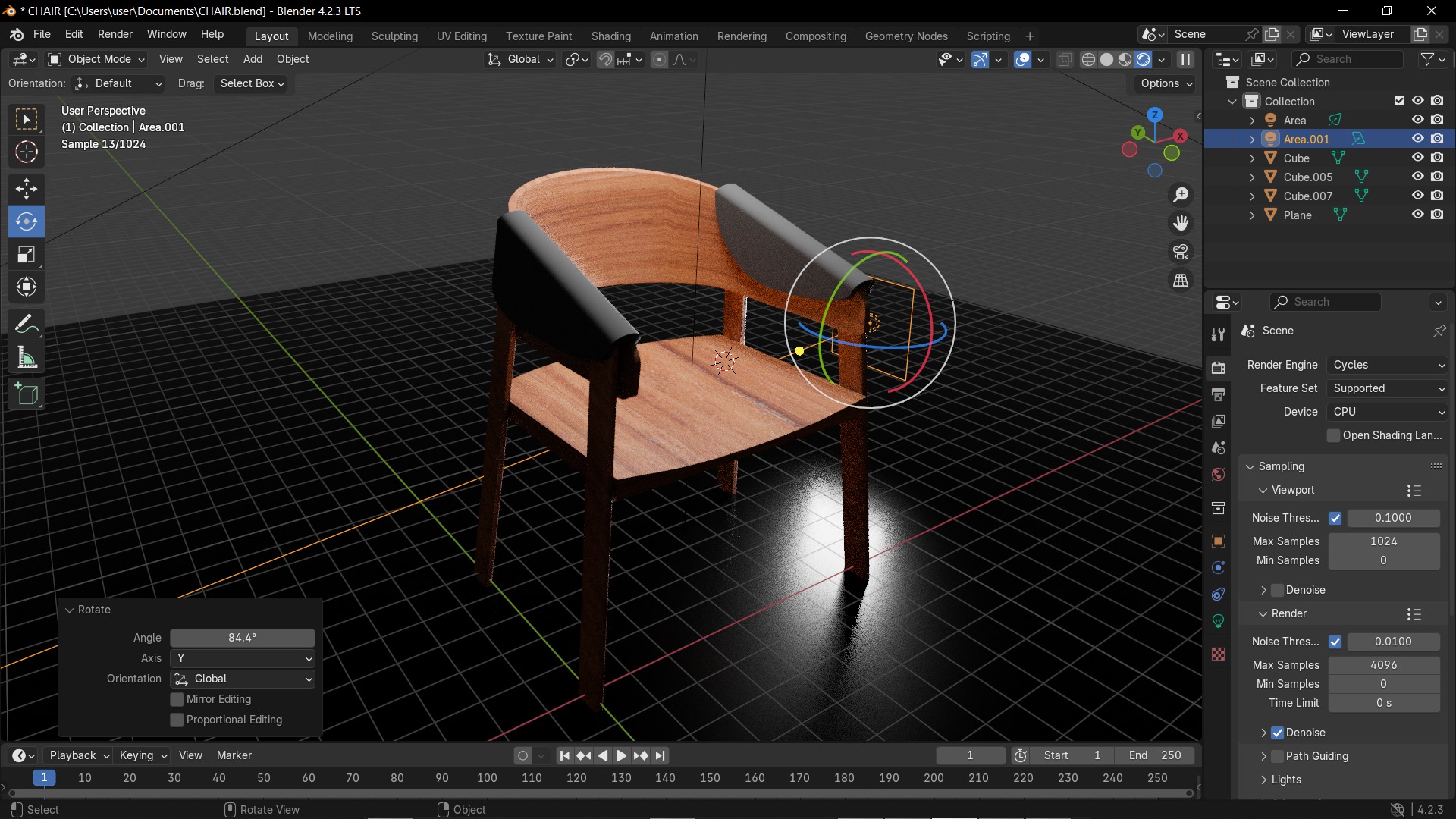Screen dimensions: 1456x819
Task: Check Mirror Editing option
Action: coord(177,699)
